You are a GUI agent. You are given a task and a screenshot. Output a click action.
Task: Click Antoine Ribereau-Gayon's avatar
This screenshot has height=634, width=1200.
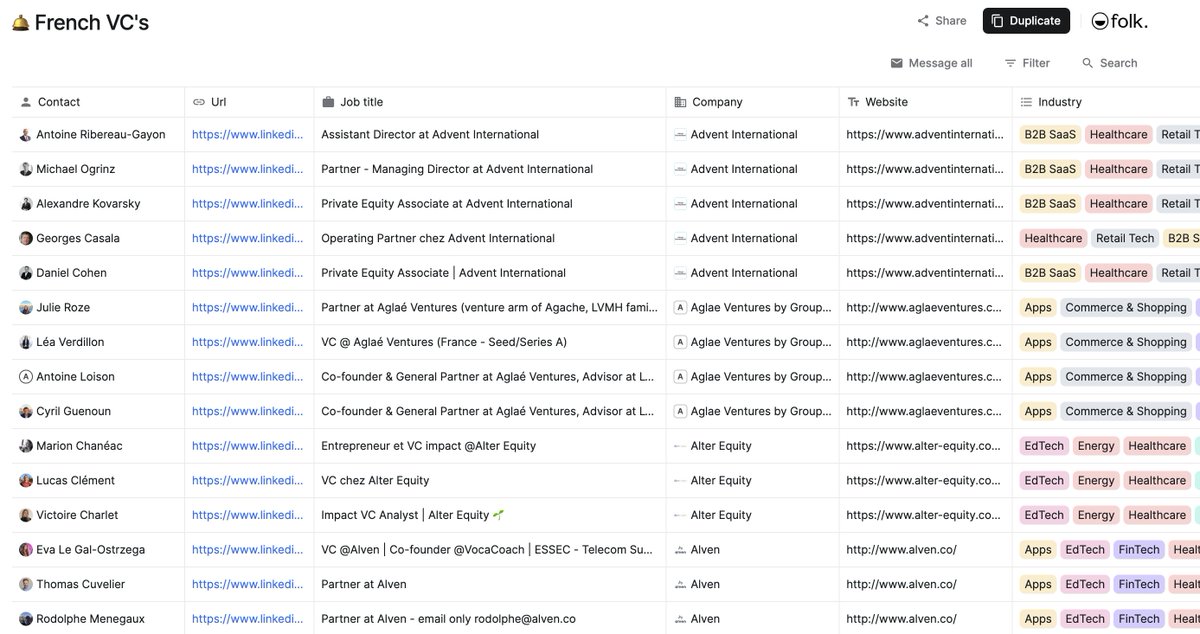(x=26, y=135)
